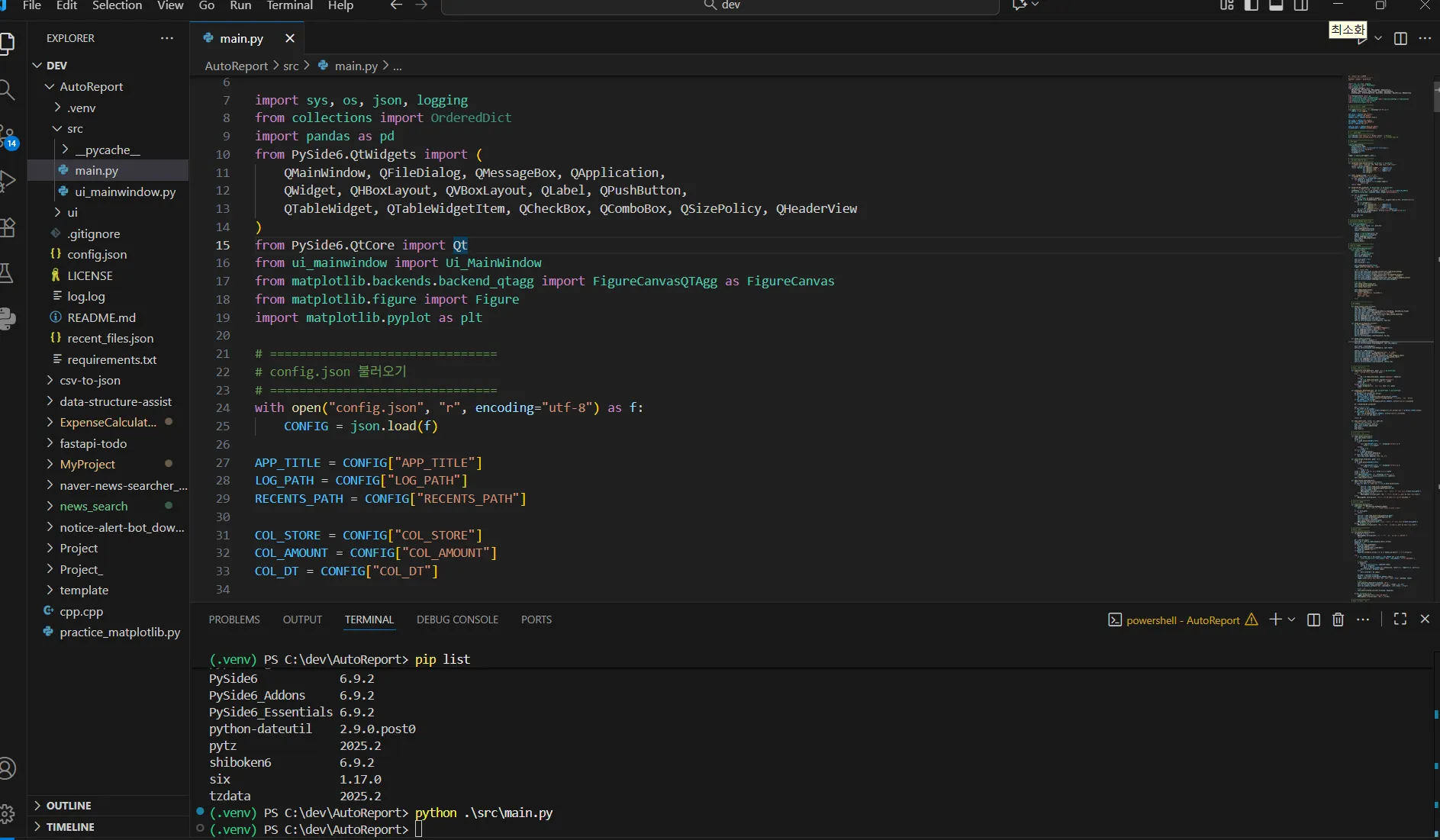The height and width of the screenshot is (840, 1440).
Task: Open launch profile dropdown beside new terminal
Action: (x=1291, y=620)
